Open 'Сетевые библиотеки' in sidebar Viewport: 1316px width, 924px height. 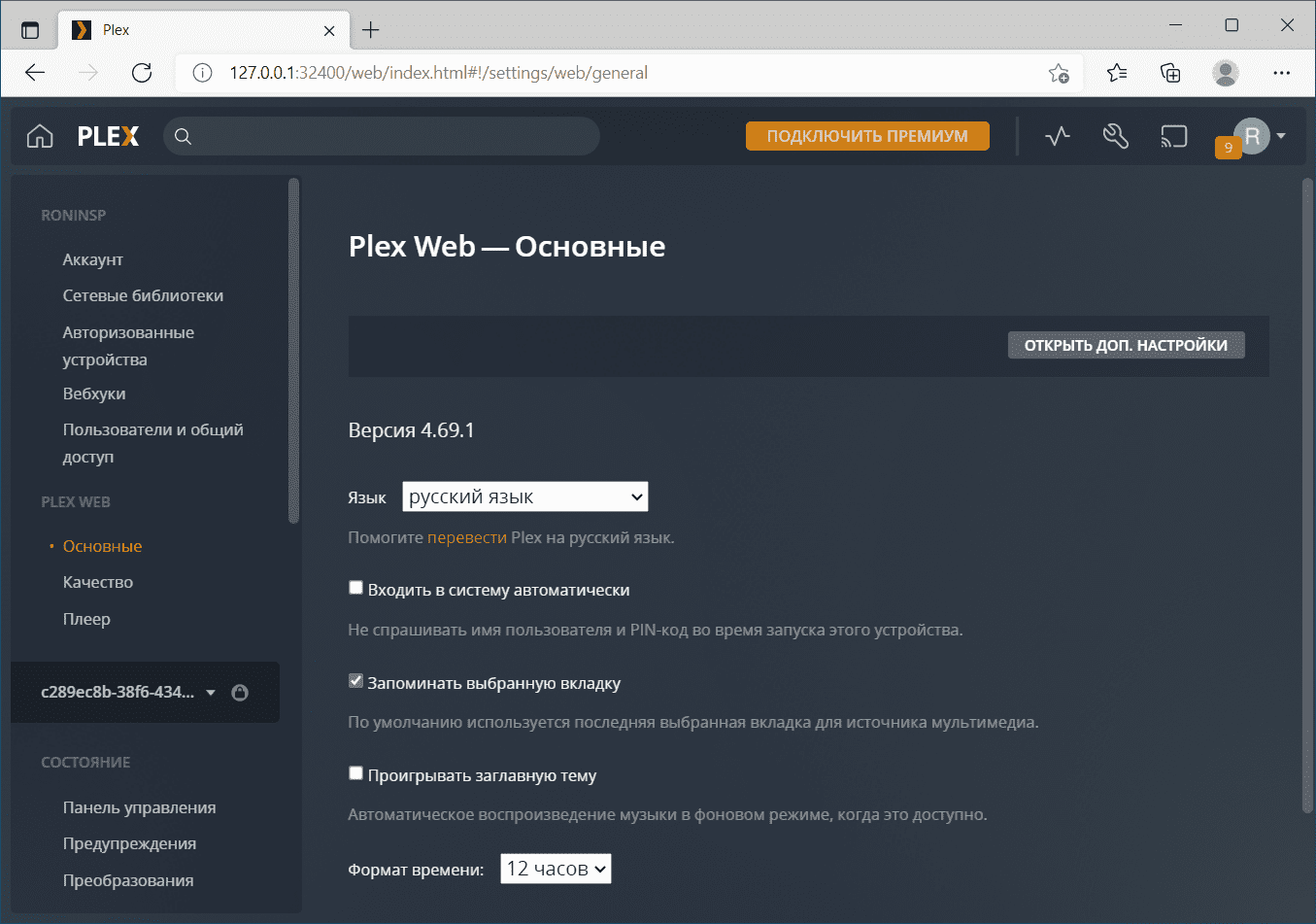pos(144,295)
